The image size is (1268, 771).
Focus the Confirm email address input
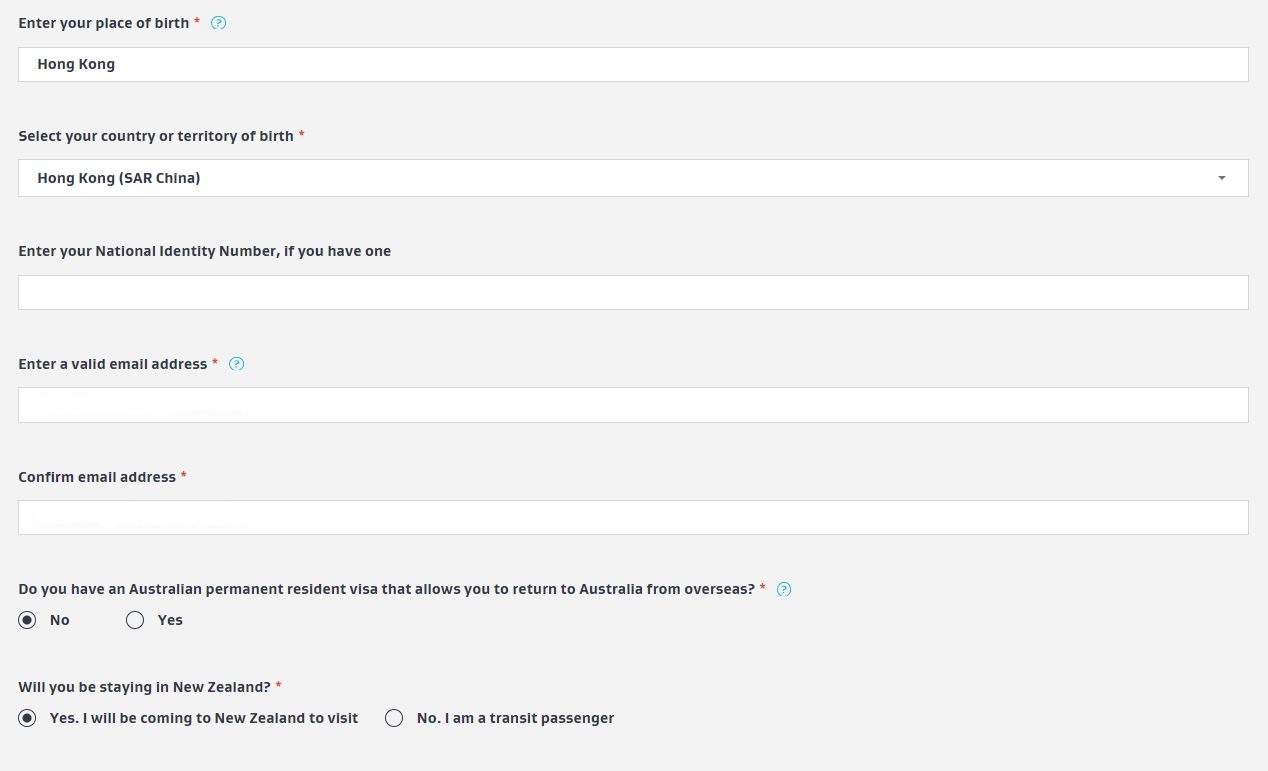pos(632,518)
